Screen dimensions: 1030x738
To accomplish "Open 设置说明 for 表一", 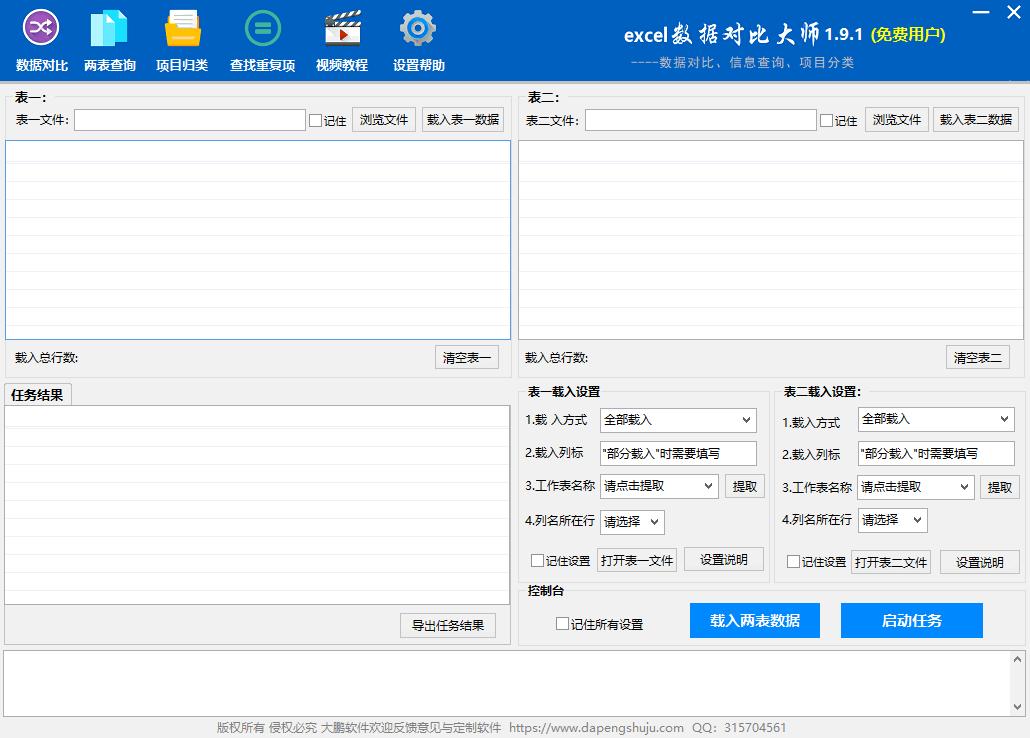I will coord(723,559).
